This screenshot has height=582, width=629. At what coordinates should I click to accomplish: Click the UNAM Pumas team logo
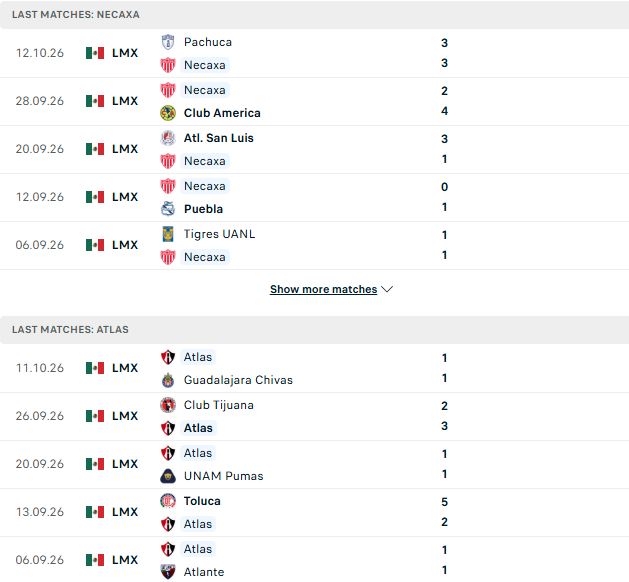coord(168,476)
